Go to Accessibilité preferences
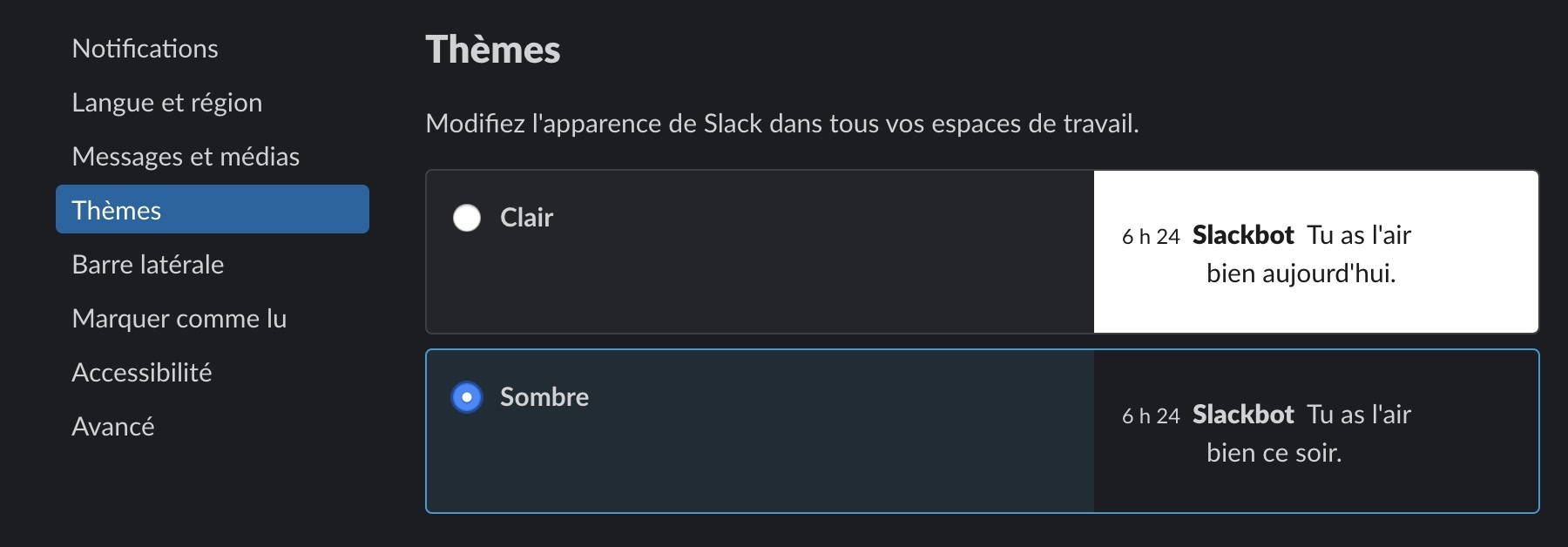 click(x=142, y=373)
